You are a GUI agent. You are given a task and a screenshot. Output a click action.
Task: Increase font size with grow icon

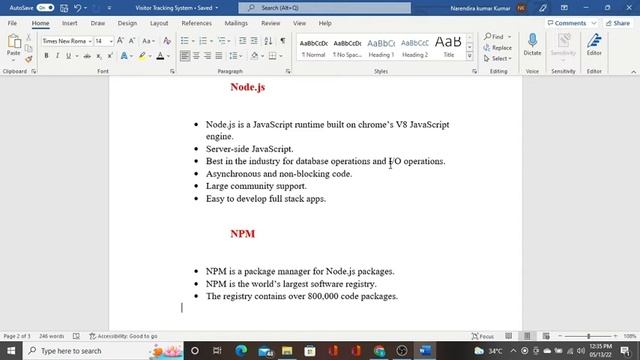(120, 41)
